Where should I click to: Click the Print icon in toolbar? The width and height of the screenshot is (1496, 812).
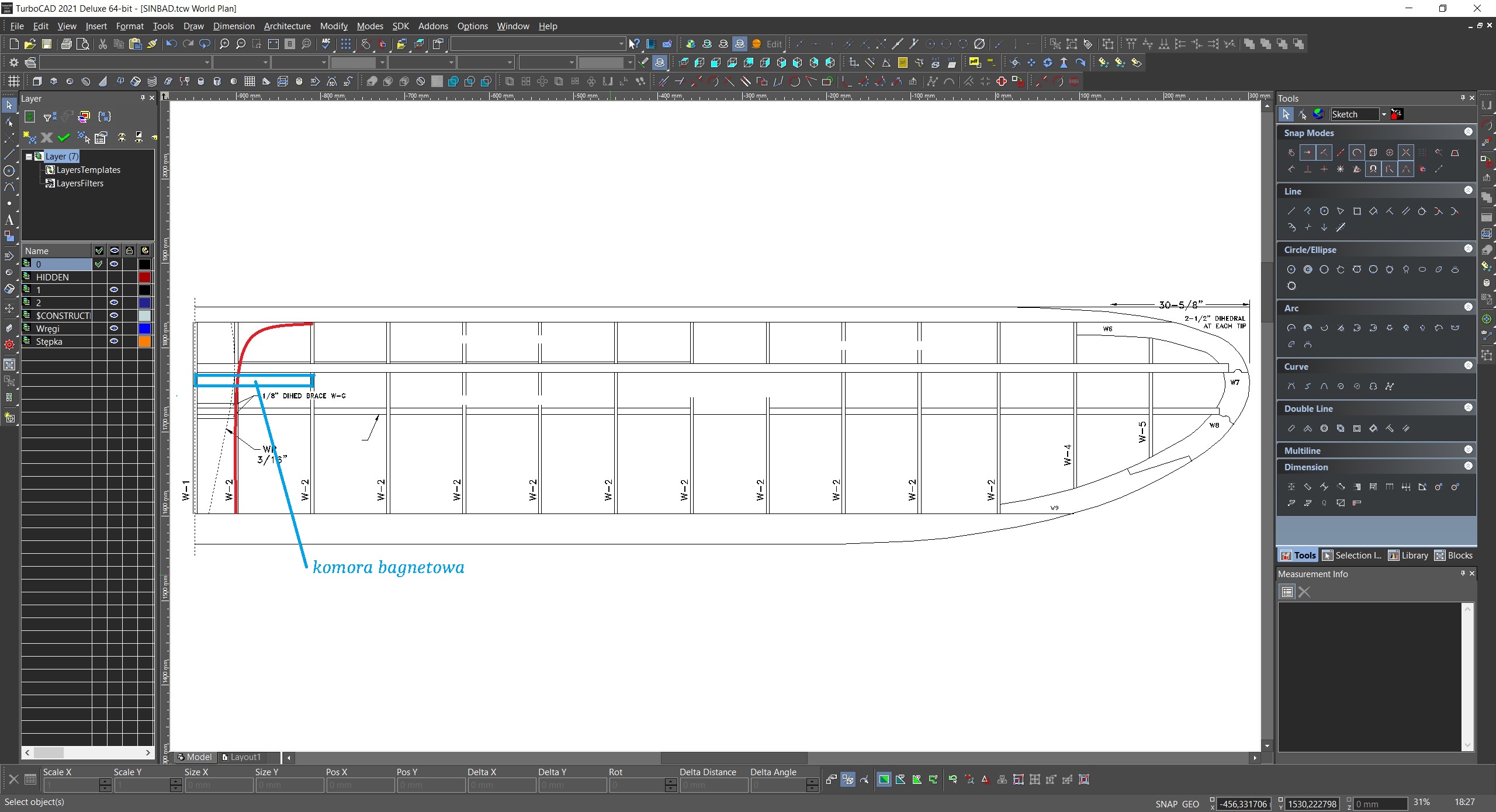click(67, 44)
